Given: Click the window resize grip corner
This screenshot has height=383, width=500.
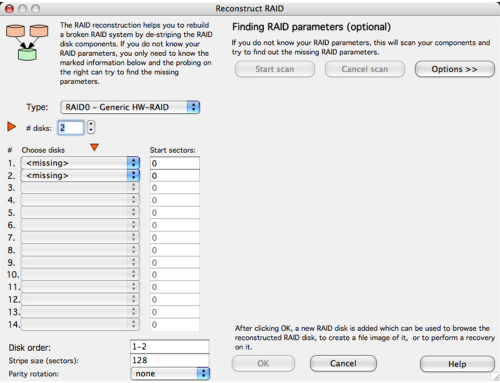Looking at the screenshot, I should pos(496,377).
